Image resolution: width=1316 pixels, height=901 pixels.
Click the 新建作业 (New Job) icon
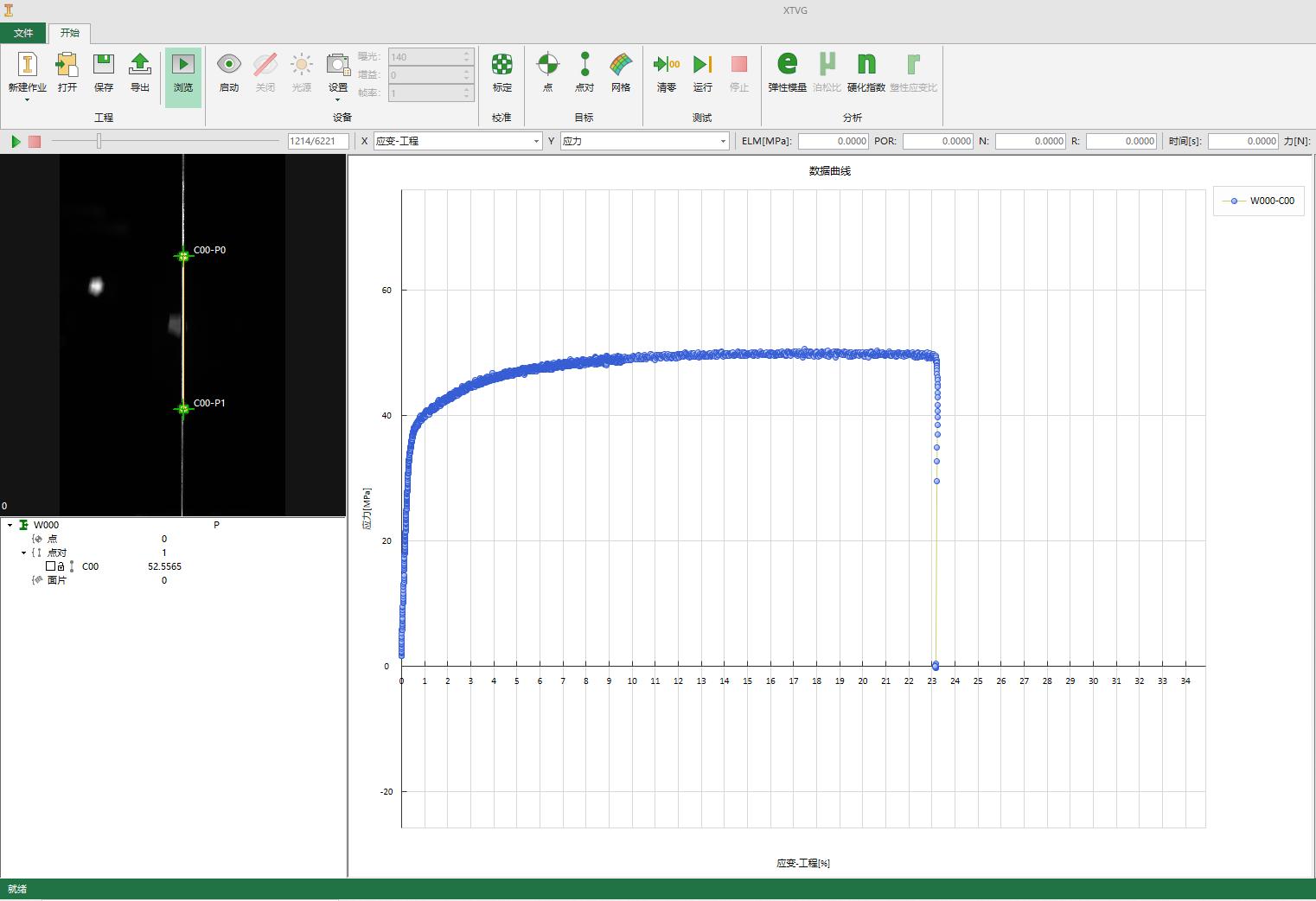(x=27, y=65)
